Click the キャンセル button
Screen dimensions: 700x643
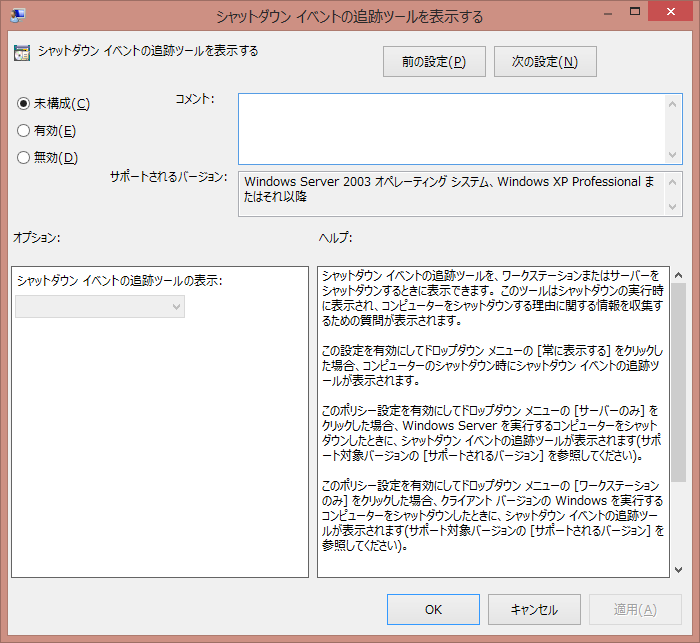pyautogui.click(x=534, y=610)
